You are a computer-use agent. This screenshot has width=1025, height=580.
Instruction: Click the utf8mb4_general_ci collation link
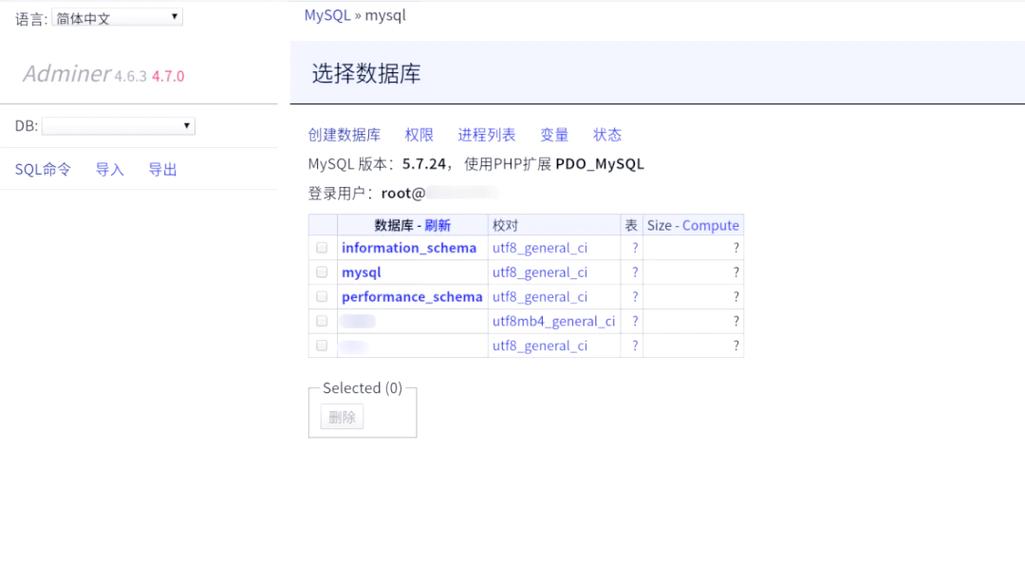coord(554,321)
